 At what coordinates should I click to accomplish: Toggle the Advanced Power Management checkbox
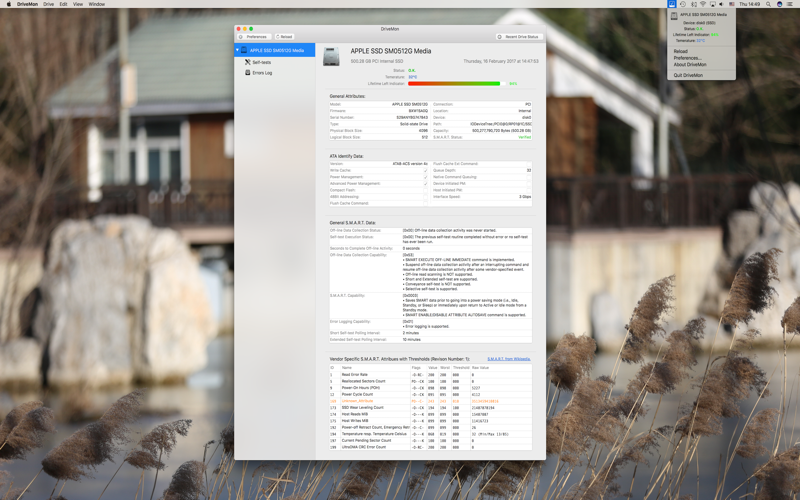point(426,184)
